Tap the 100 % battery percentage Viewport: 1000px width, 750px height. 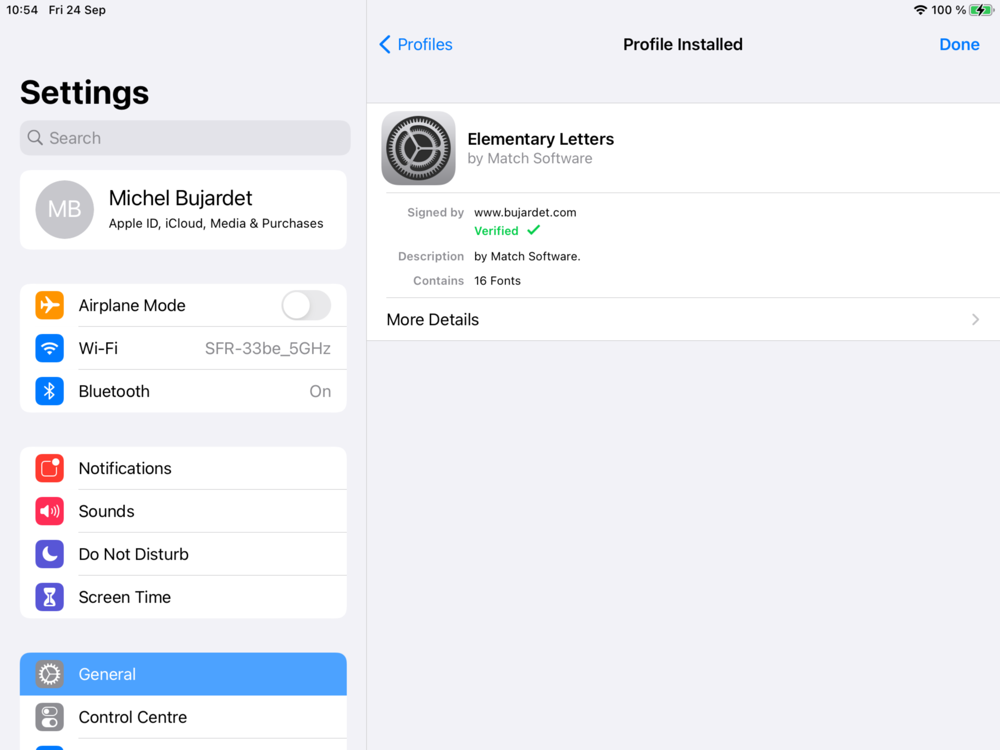(948, 10)
